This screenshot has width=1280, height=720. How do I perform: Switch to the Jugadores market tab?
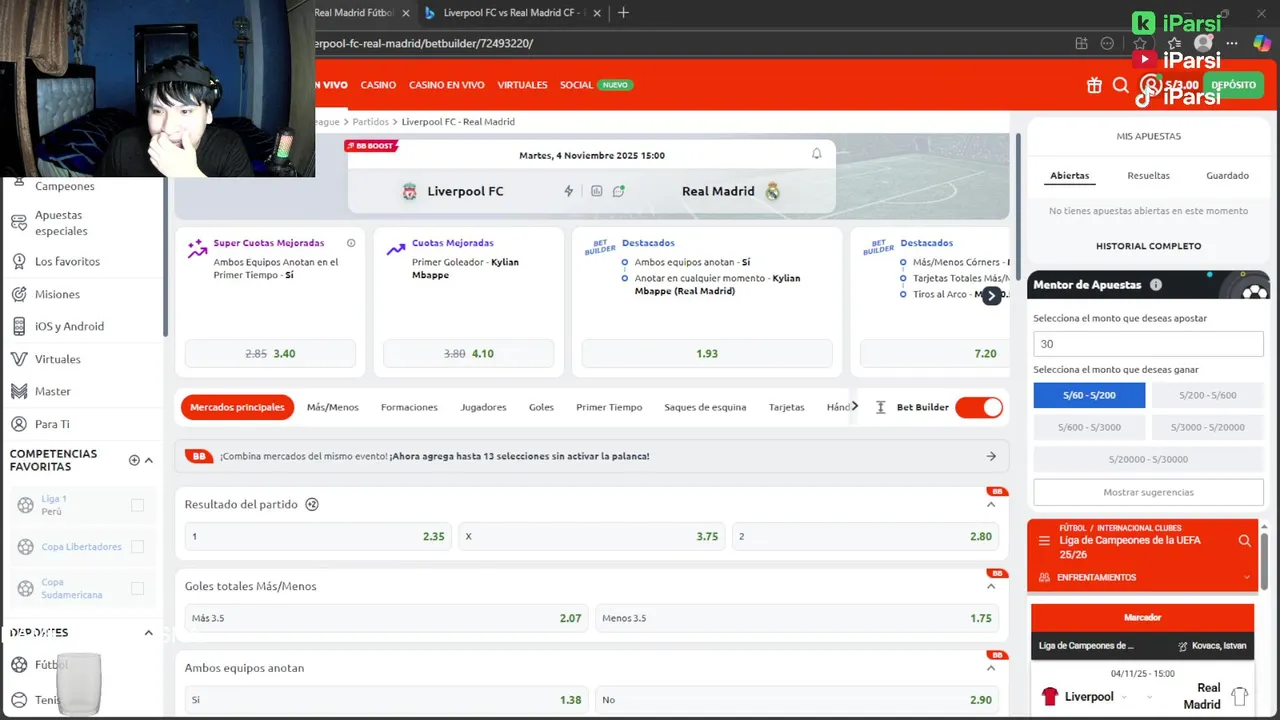483,407
